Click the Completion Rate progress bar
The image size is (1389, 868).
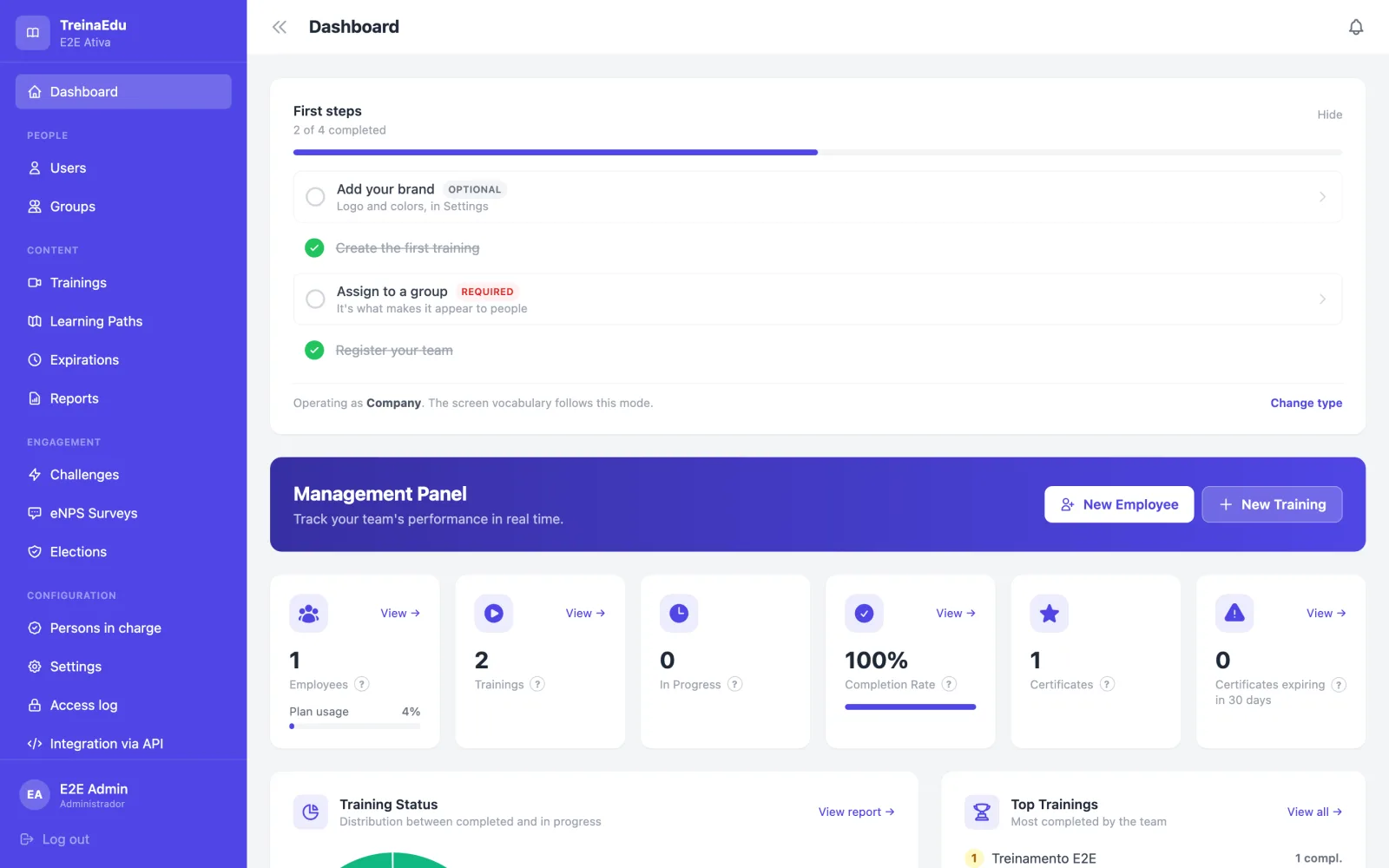pyautogui.click(x=911, y=707)
